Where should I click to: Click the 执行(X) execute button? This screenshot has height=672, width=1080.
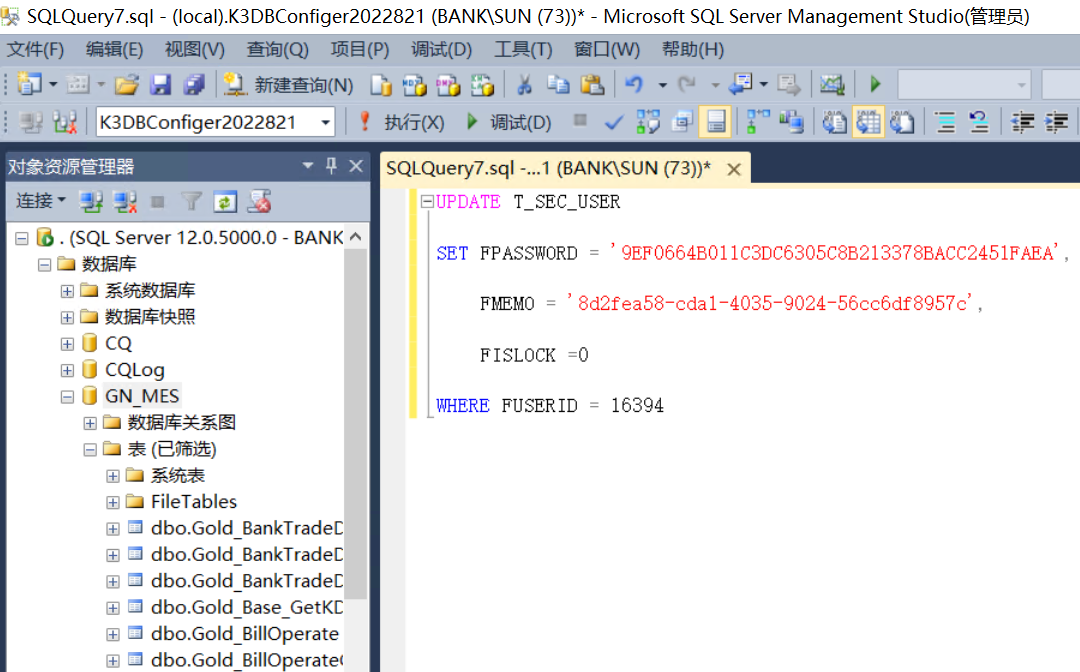click(402, 122)
